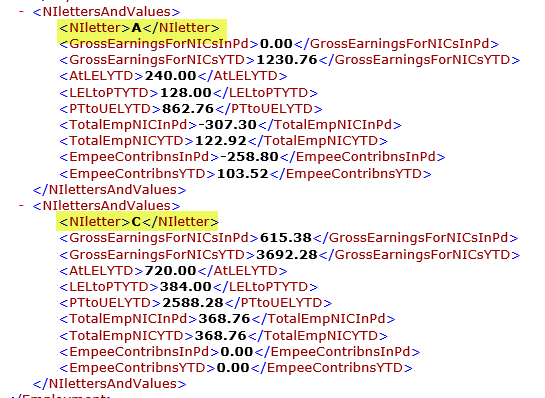Click the AtLELYTD value 720.00
This screenshot has width=545, height=398.
tap(170, 270)
